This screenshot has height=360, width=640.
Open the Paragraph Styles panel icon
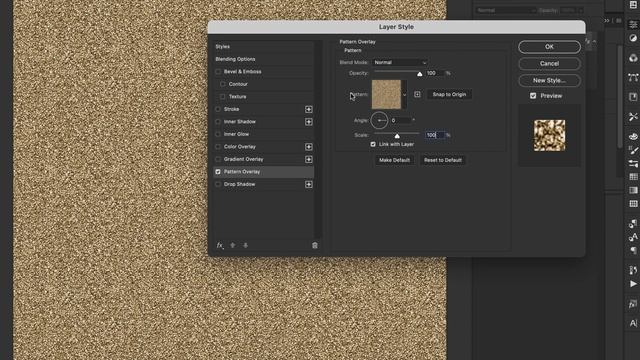tap(633, 223)
